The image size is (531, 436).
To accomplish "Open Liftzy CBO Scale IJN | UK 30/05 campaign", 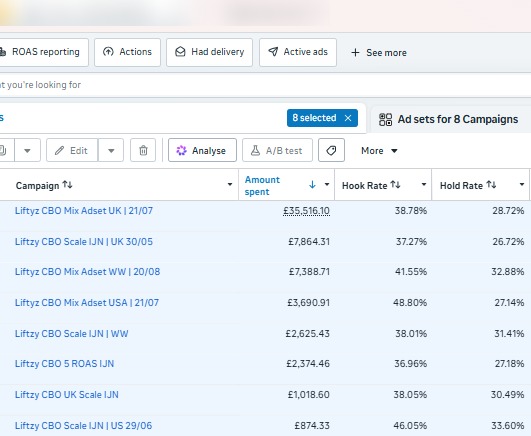I will [84, 242].
